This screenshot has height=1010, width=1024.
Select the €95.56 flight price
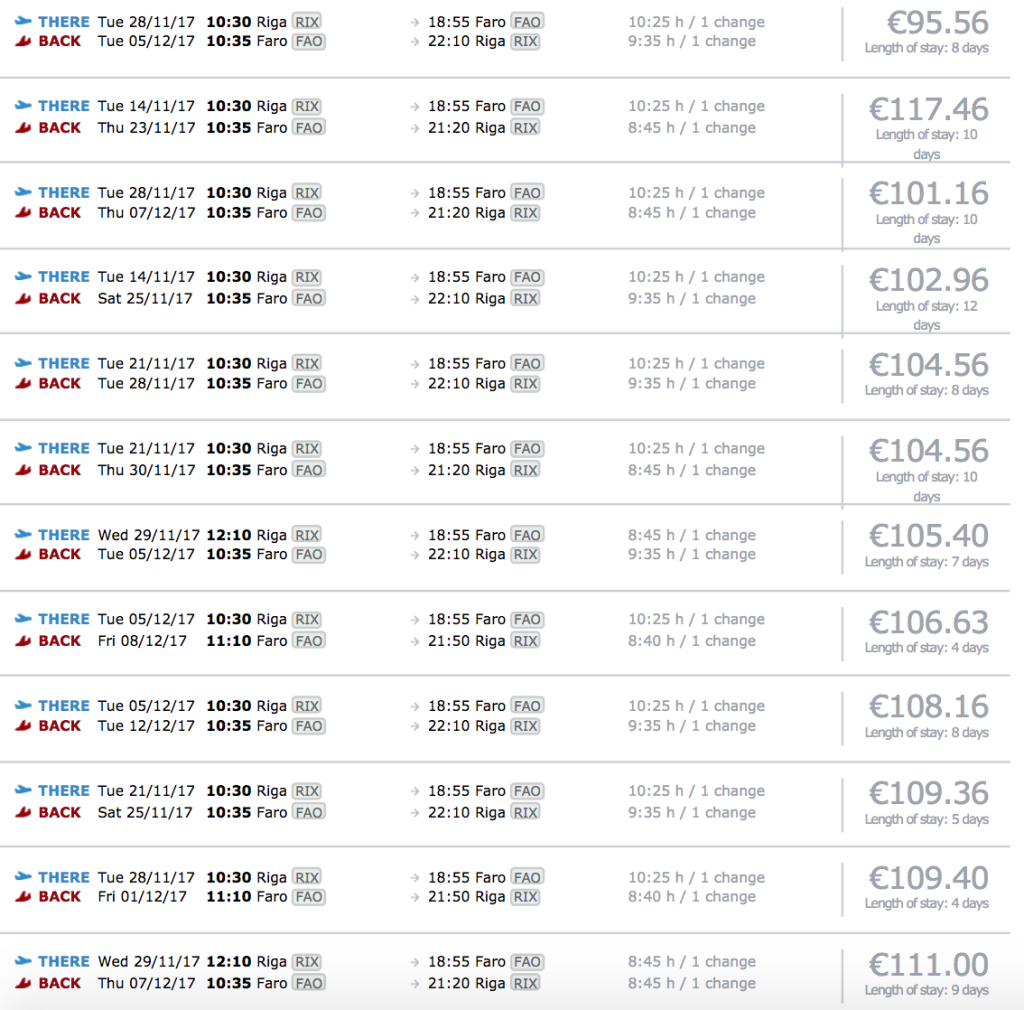(x=928, y=23)
